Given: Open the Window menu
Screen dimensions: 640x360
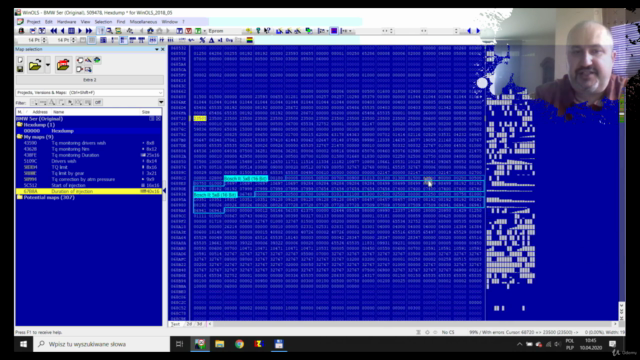Looking at the screenshot, I should (x=169, y=22).
